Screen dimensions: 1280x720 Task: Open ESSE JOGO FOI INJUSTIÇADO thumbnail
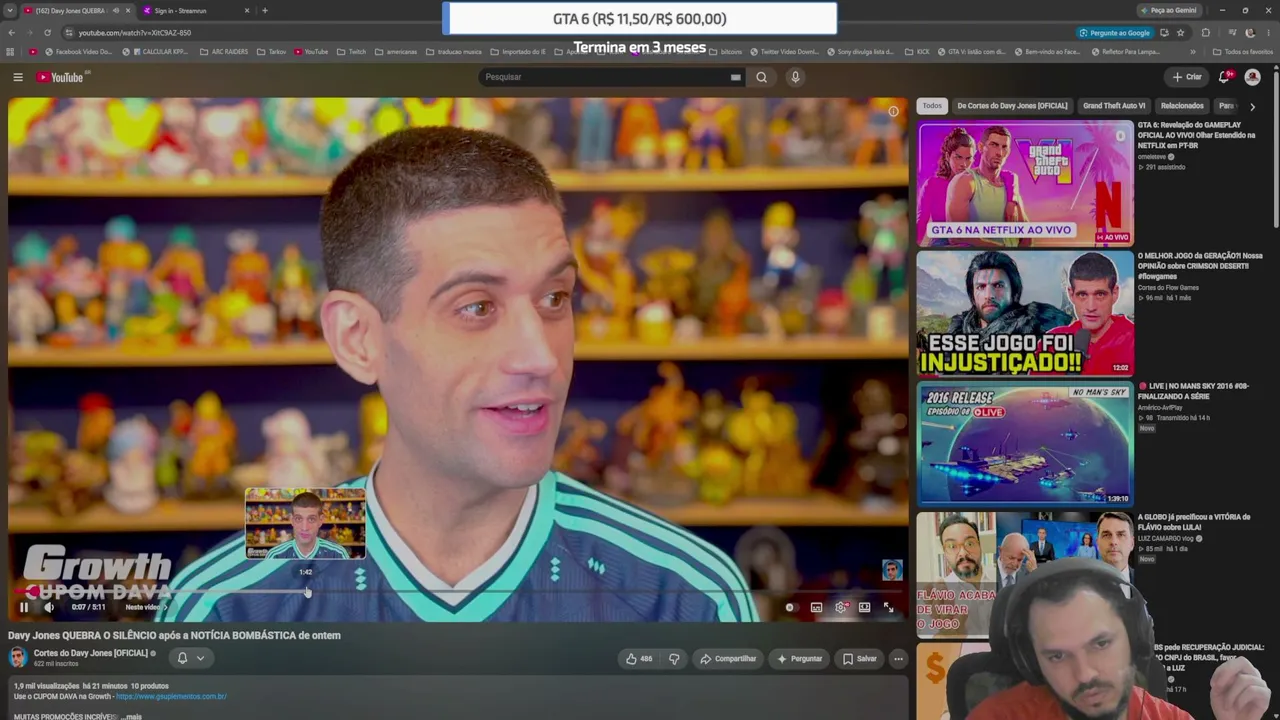point(1025,314)
